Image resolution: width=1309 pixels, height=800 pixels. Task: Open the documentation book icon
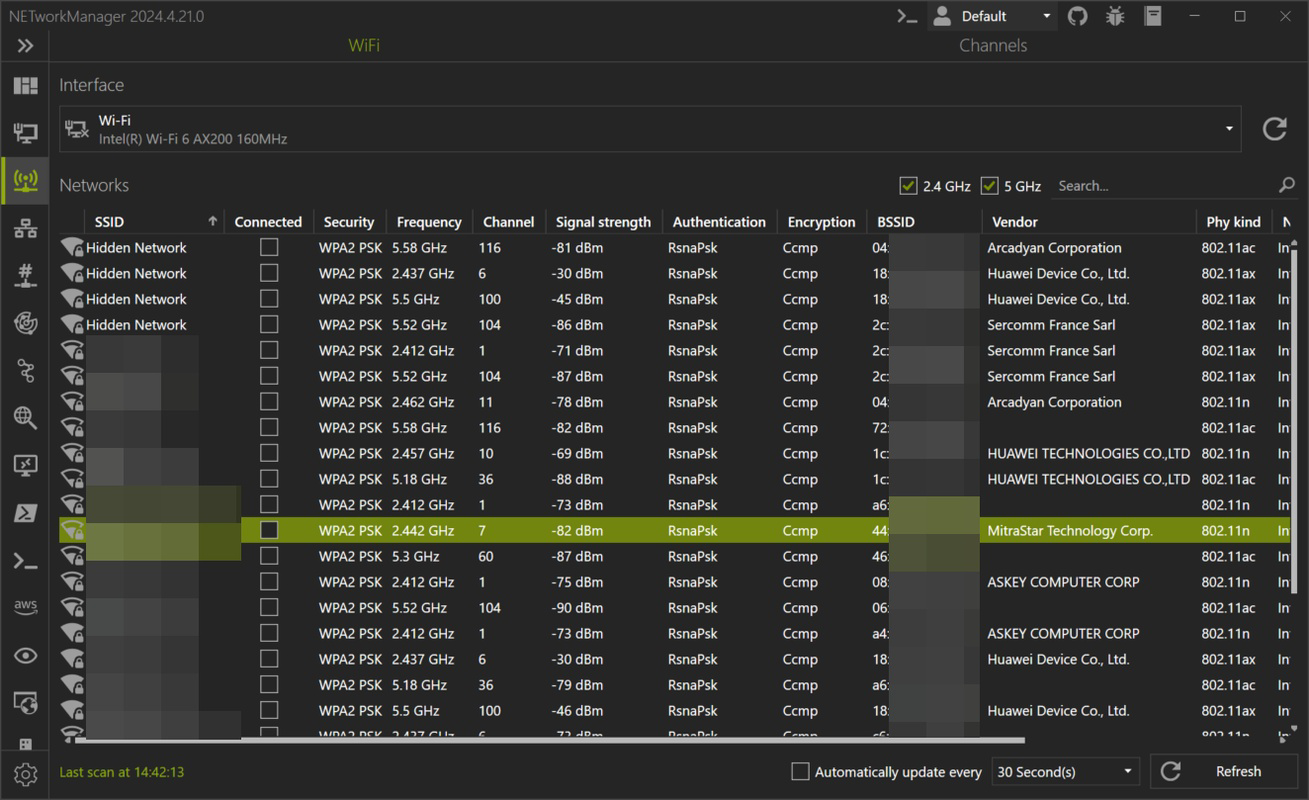coord(1153,16)
